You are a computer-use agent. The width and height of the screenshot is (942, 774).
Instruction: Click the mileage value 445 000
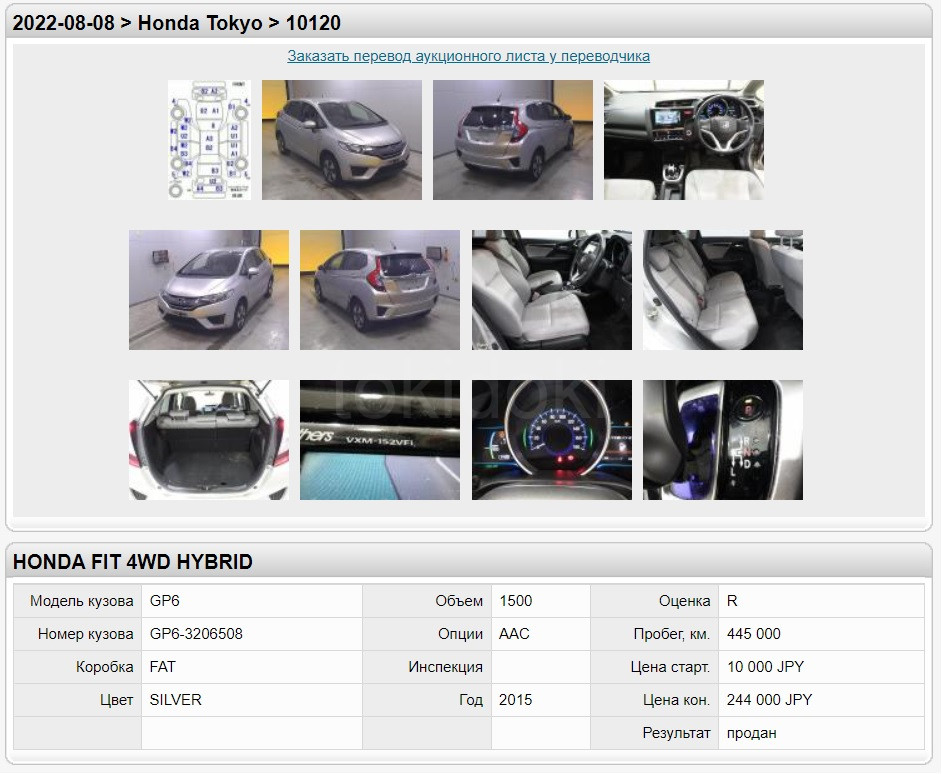click(753, 634)
